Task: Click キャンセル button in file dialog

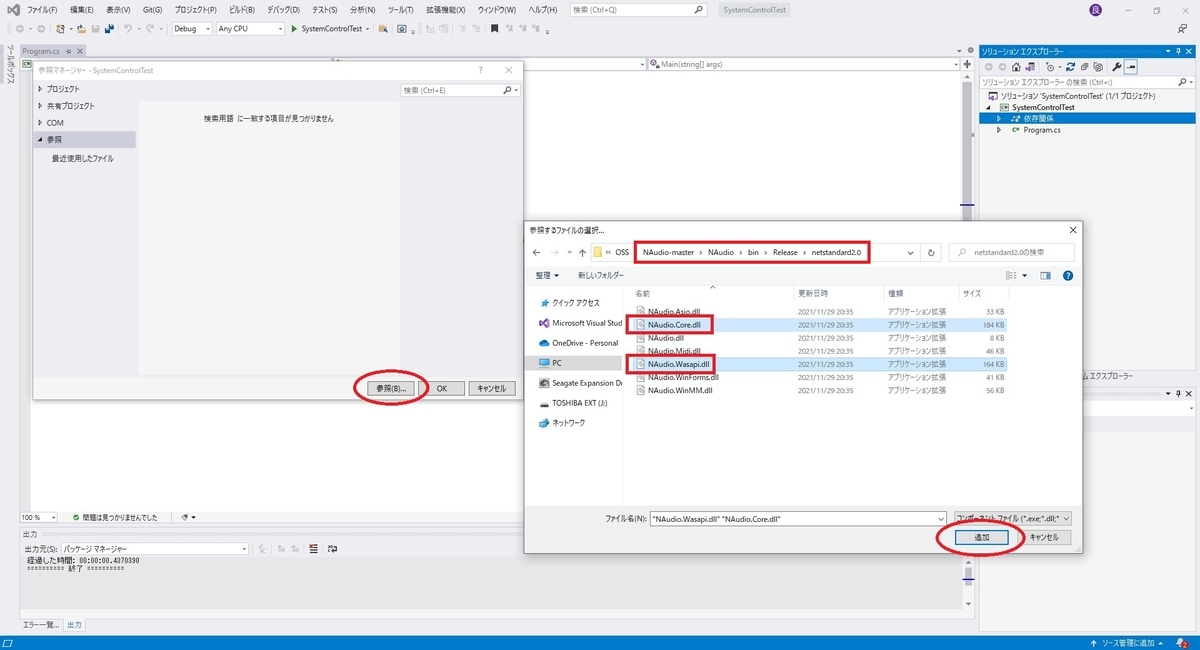Action: pyautogui.click(x=1043, y=537)
